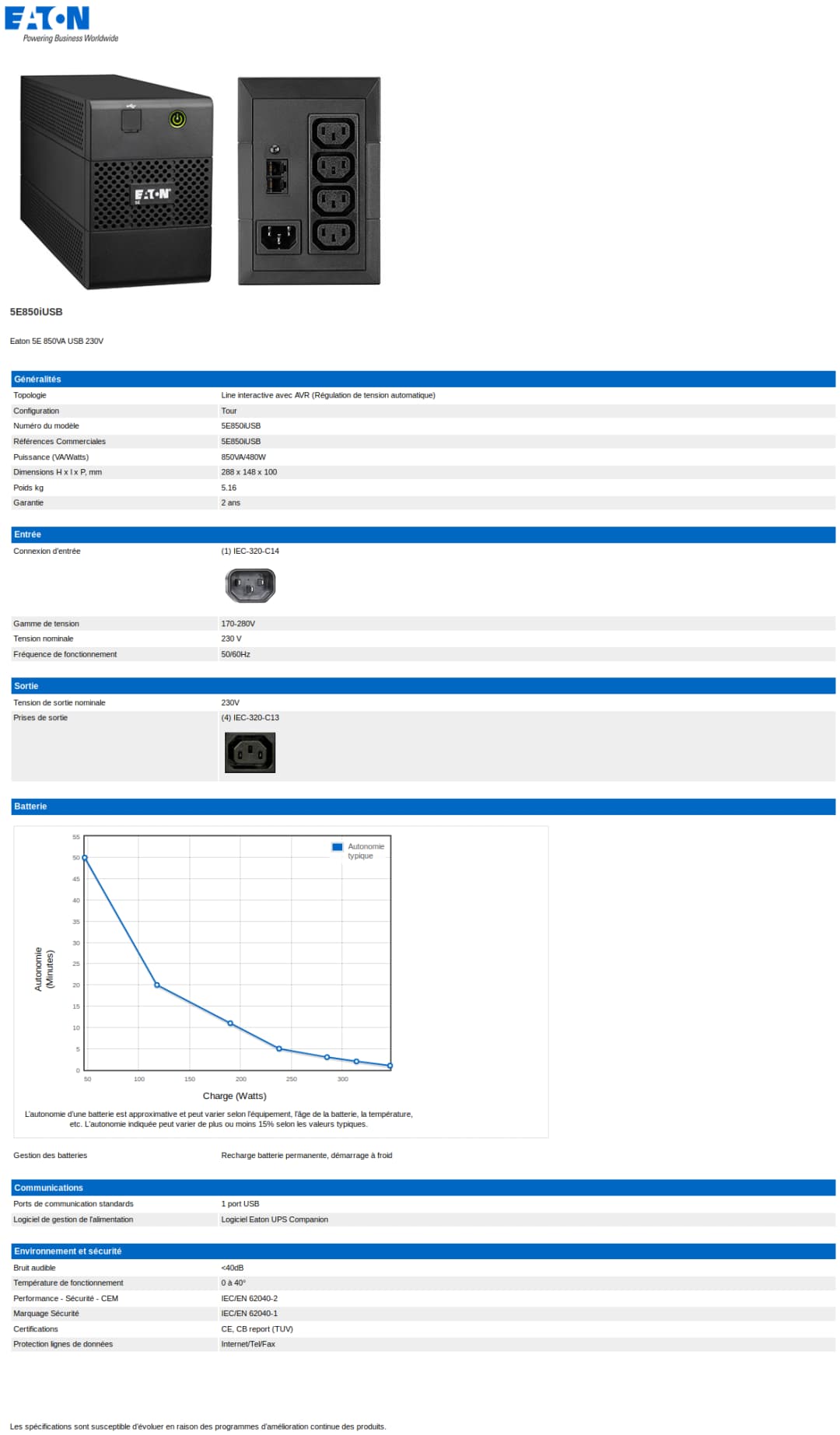Viewport: 840px width, 1435px height.
Task: Open the front view UPS product image
Action: [x=117, y=182]
